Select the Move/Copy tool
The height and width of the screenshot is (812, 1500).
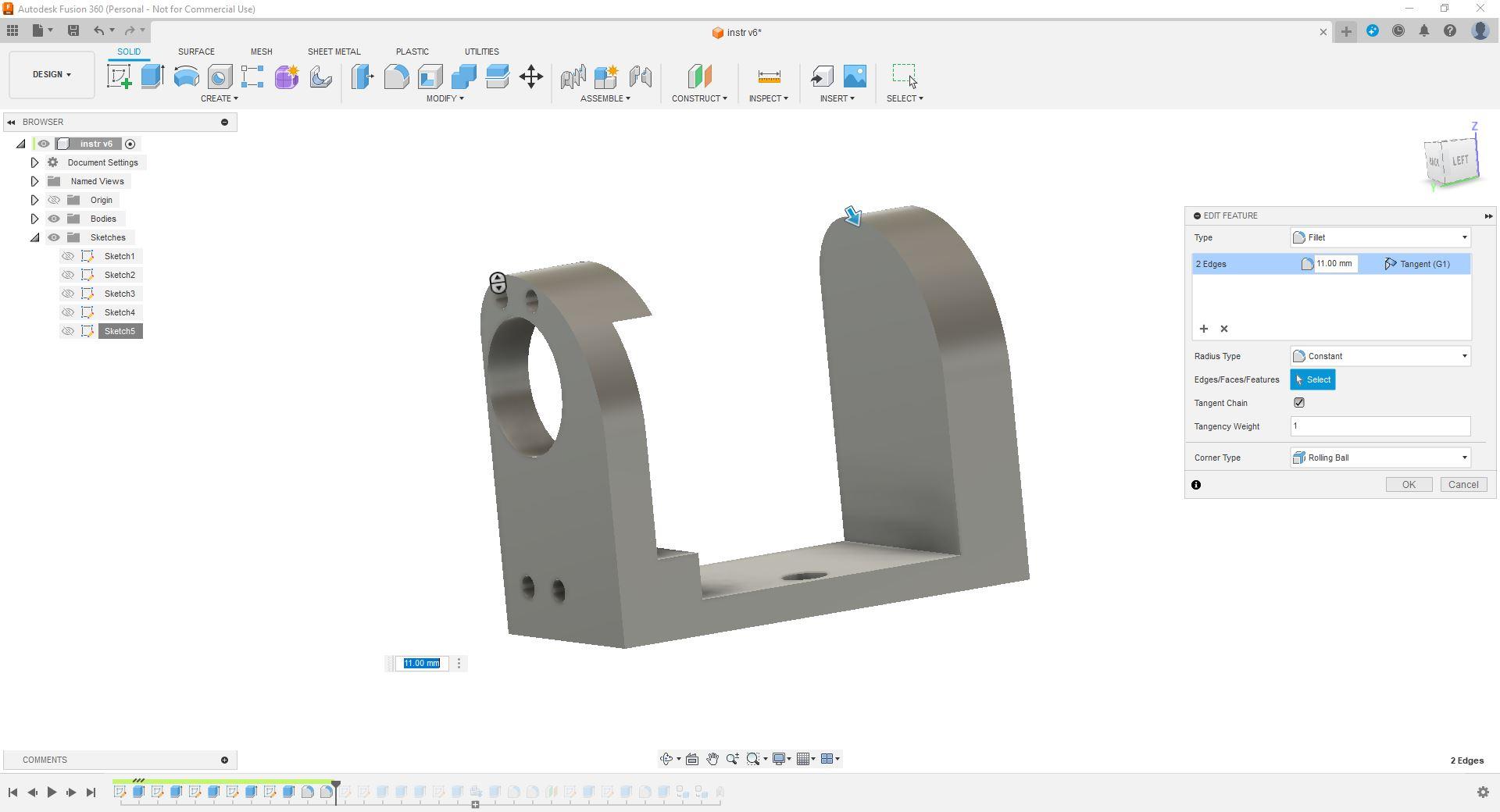[531, 77]
